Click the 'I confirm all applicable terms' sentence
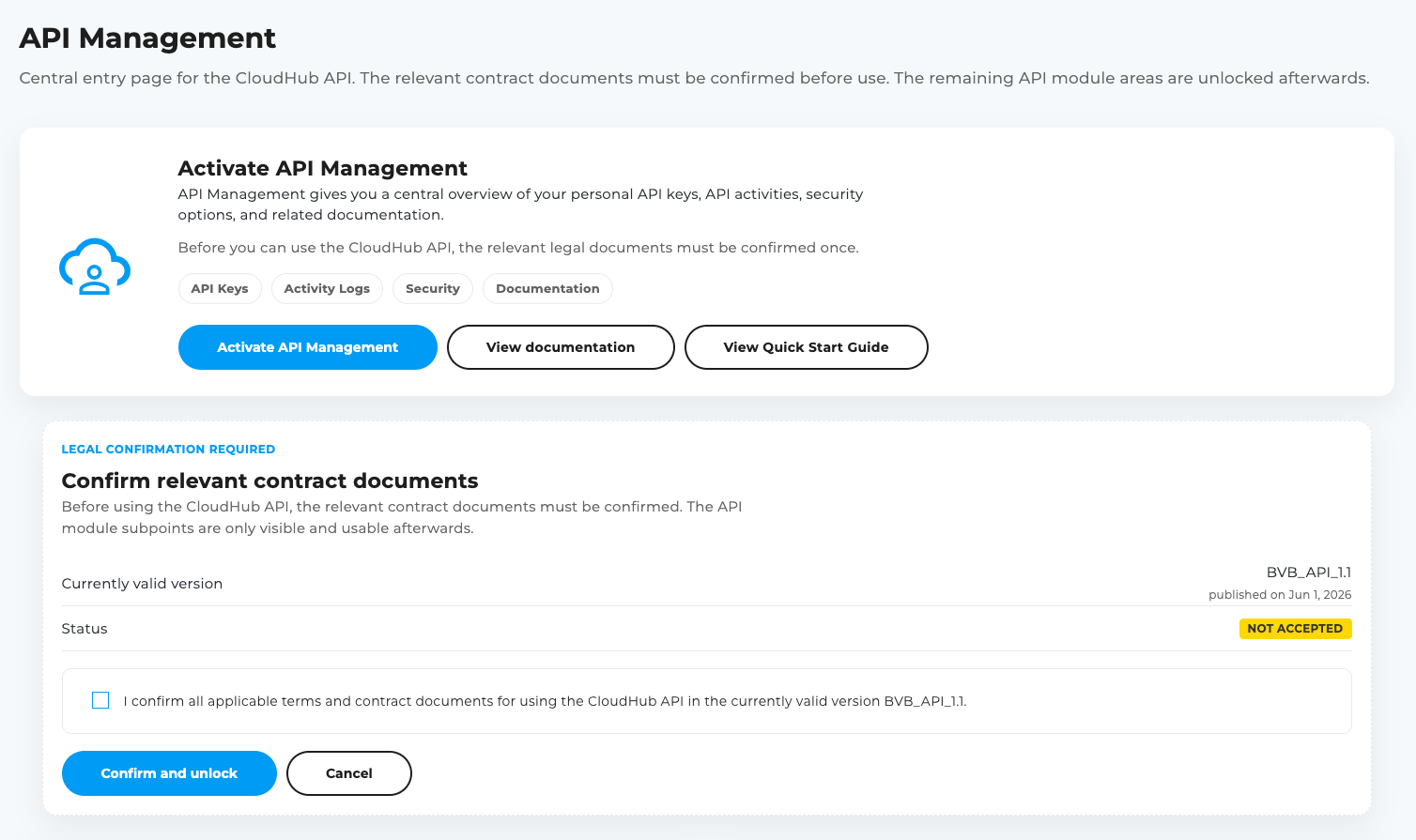This screenshot has width=1416, height=840. pyautogui.click(x=545, y=701)
